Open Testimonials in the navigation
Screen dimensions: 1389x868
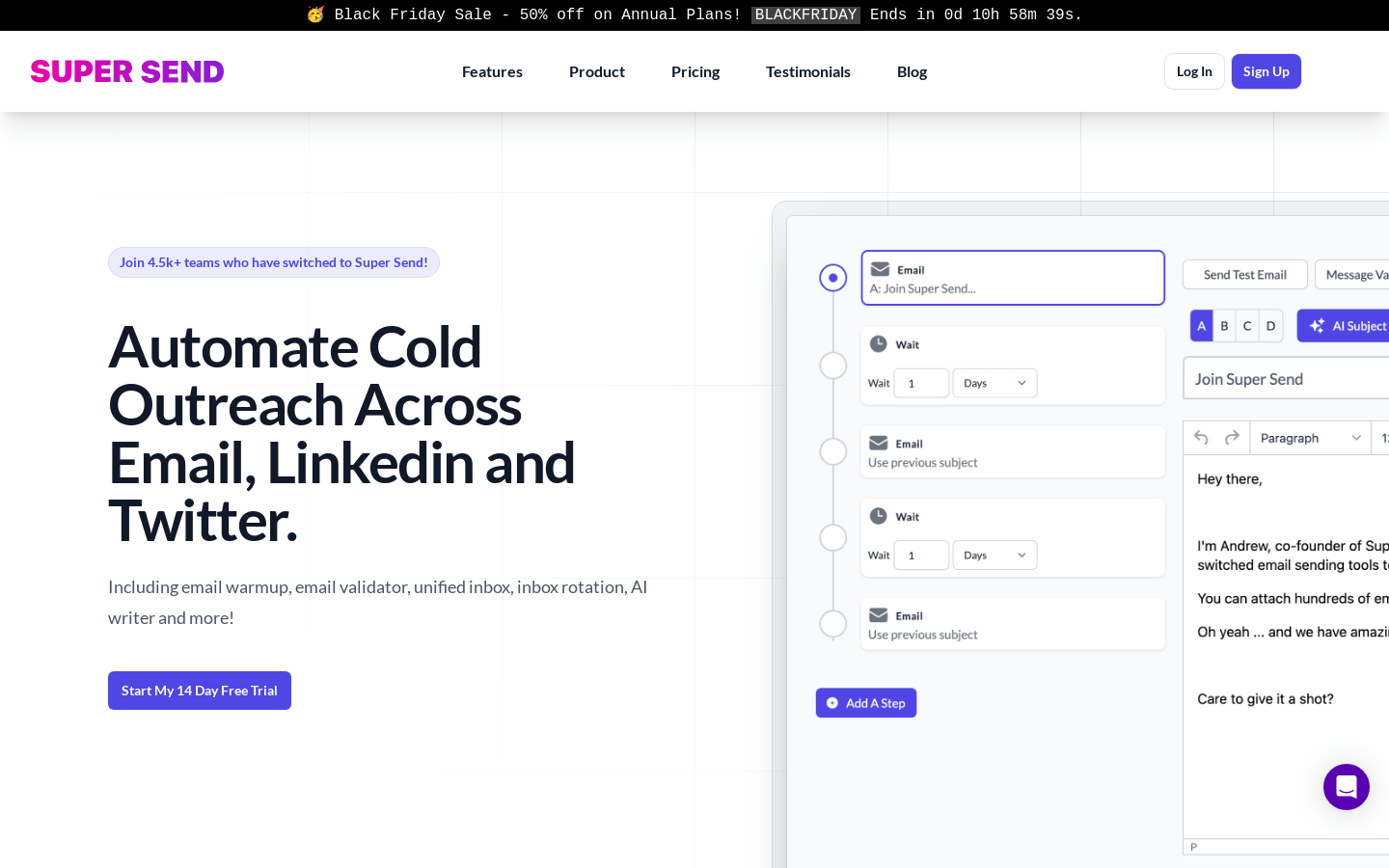[x=808, y=71]
